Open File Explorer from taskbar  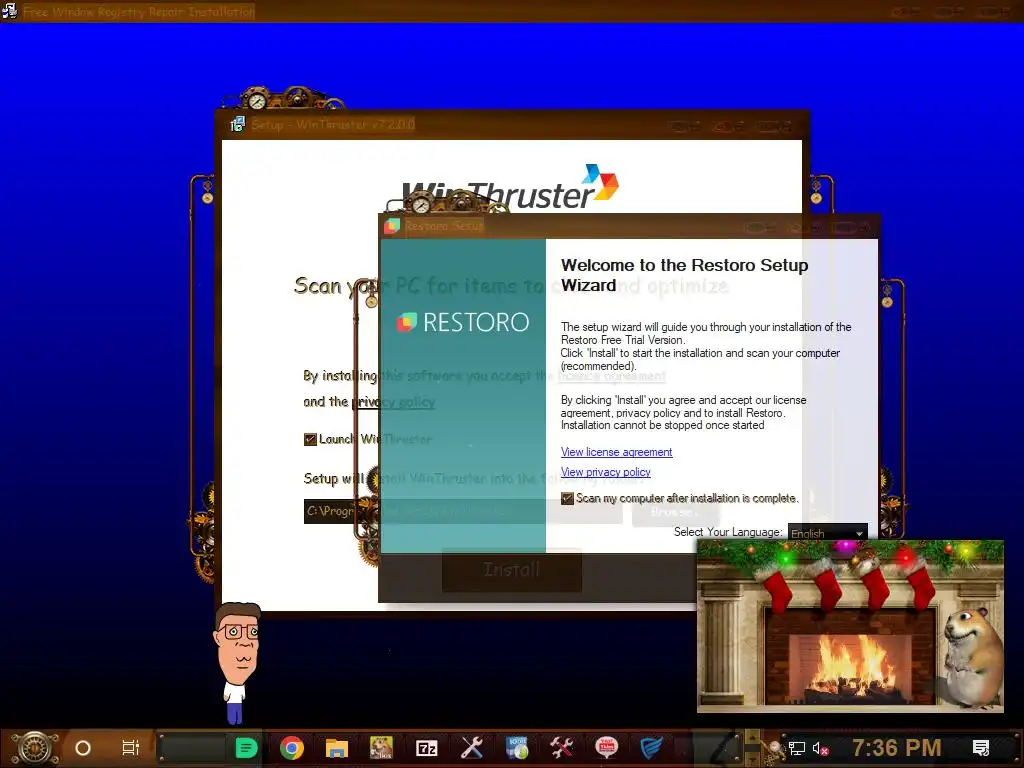click(x=337, y=748)
